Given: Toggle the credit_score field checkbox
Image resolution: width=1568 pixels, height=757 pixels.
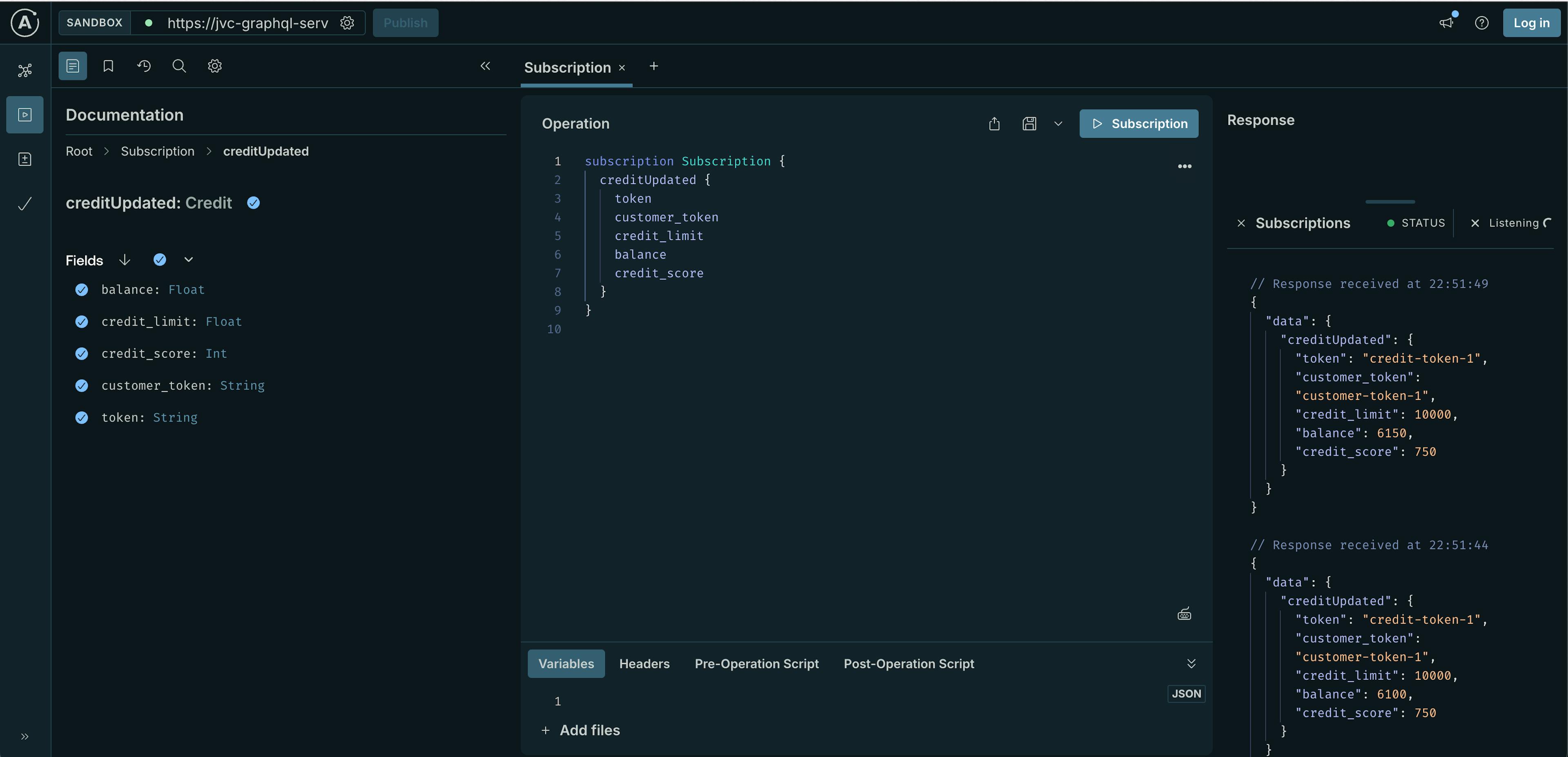Looking at the screenshot, I should pos(82,354).
